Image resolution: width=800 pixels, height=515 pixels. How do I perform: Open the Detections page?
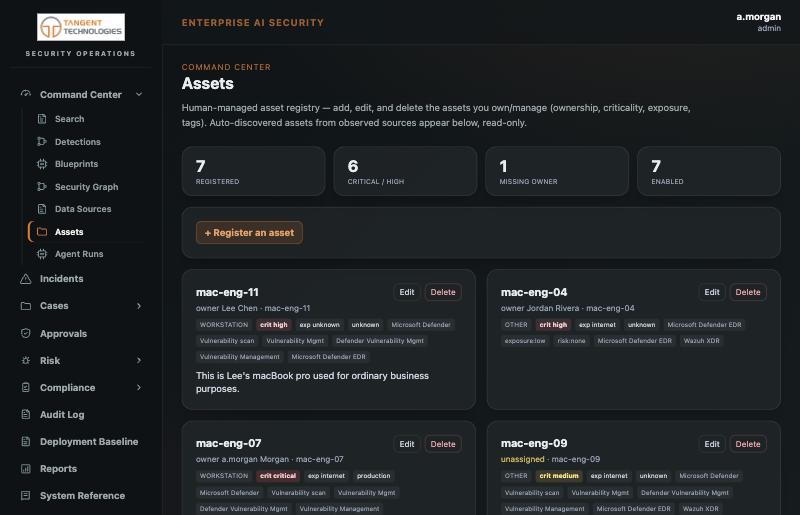[78, 142]
